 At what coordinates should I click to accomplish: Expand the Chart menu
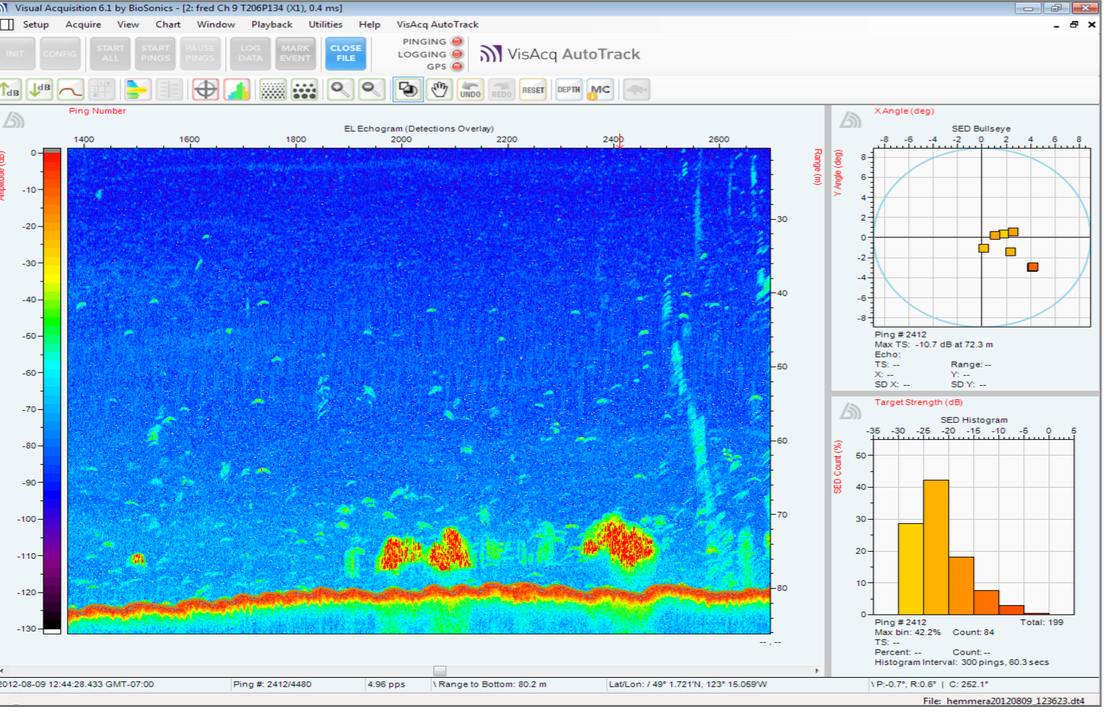168,24
